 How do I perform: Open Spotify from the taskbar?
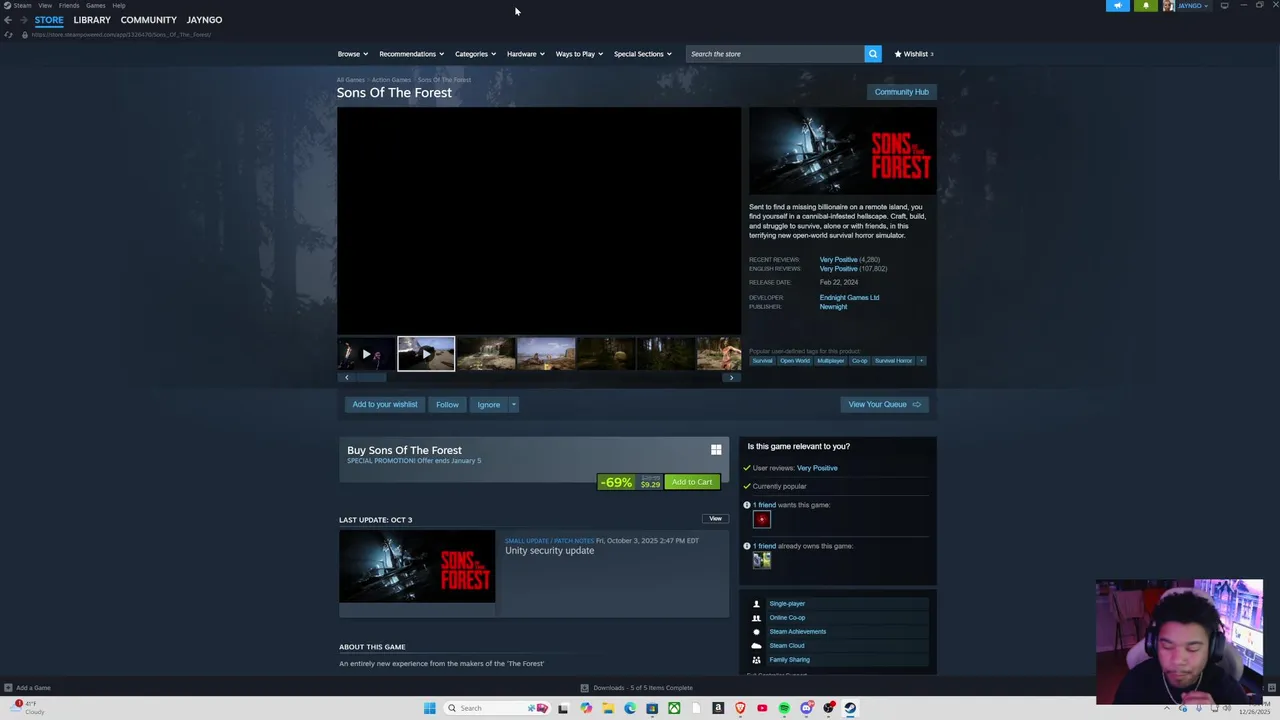[x=784, y=708]
